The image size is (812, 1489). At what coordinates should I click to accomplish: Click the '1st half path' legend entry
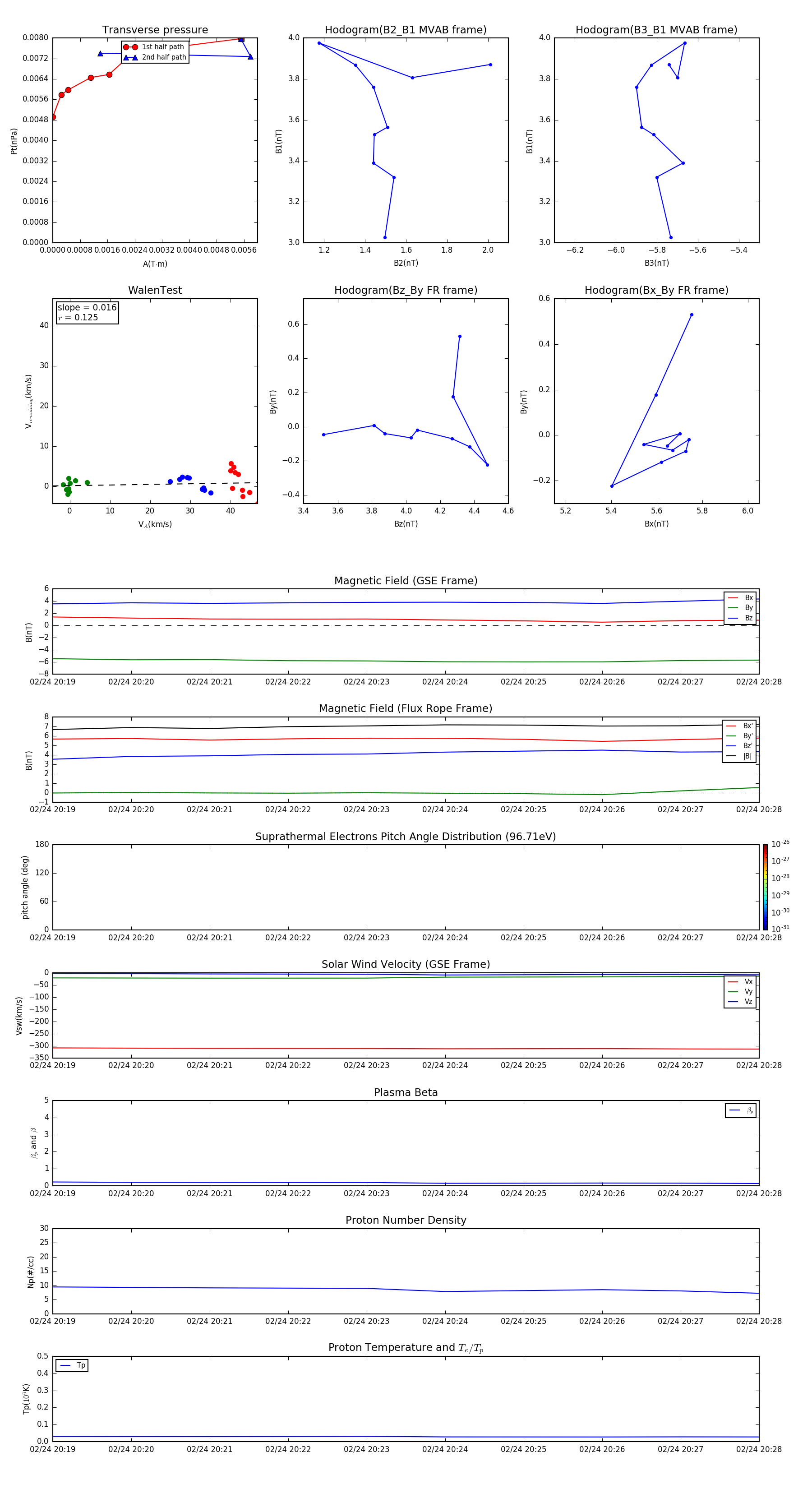pyautogui.click(x=155, y=47)
